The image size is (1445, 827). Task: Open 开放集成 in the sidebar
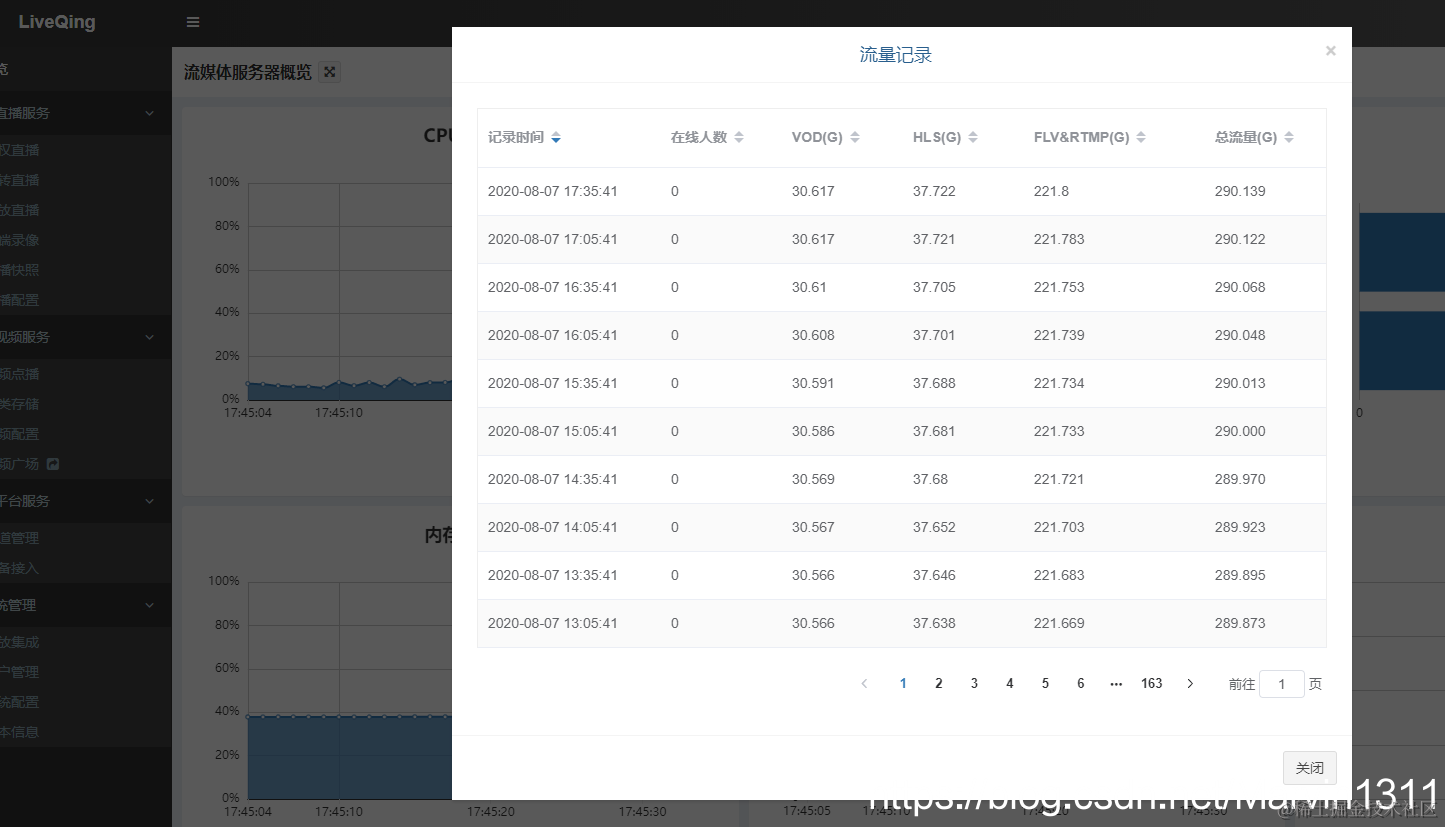pos(20,642)
